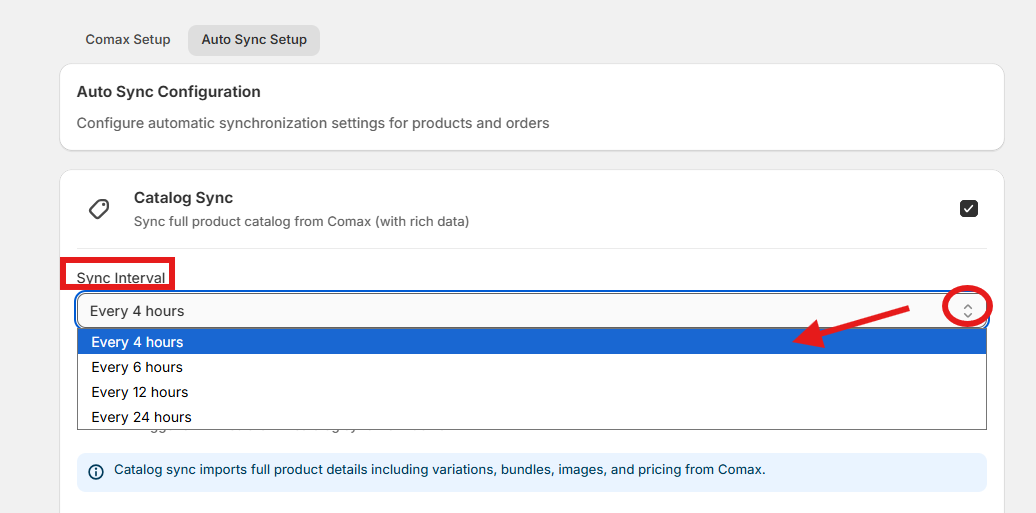This screenshot has width=1036, height=513.
Task: Click the Auto Sync Configuration heading
Action: tap(168, 92)
